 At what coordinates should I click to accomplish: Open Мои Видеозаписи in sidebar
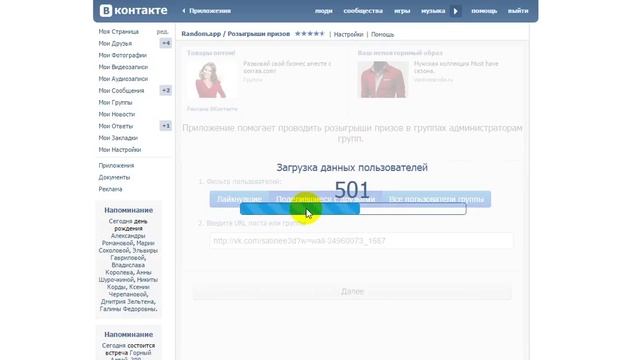point(123,67)
